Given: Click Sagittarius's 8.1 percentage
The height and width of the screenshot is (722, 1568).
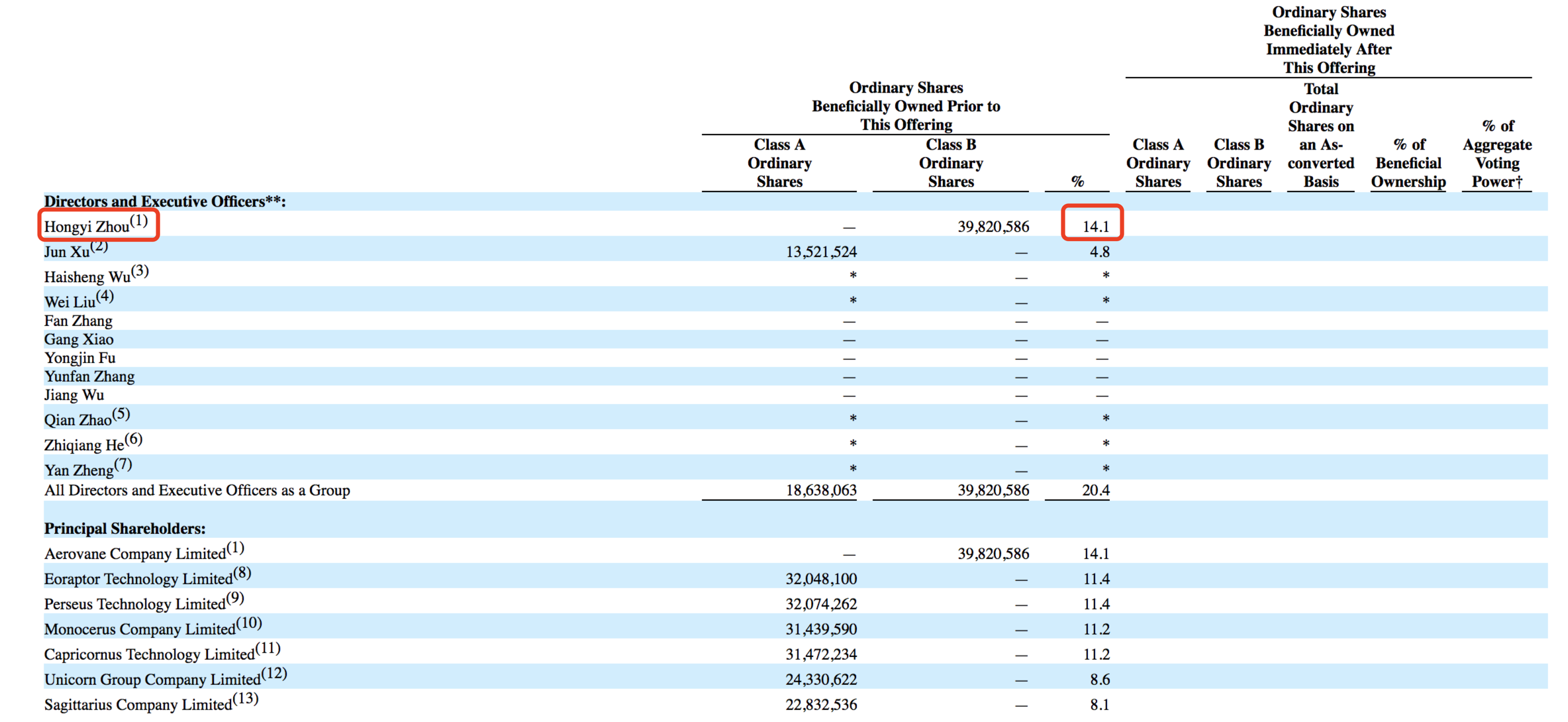Looking at the screenshot, I should 1099,705.
